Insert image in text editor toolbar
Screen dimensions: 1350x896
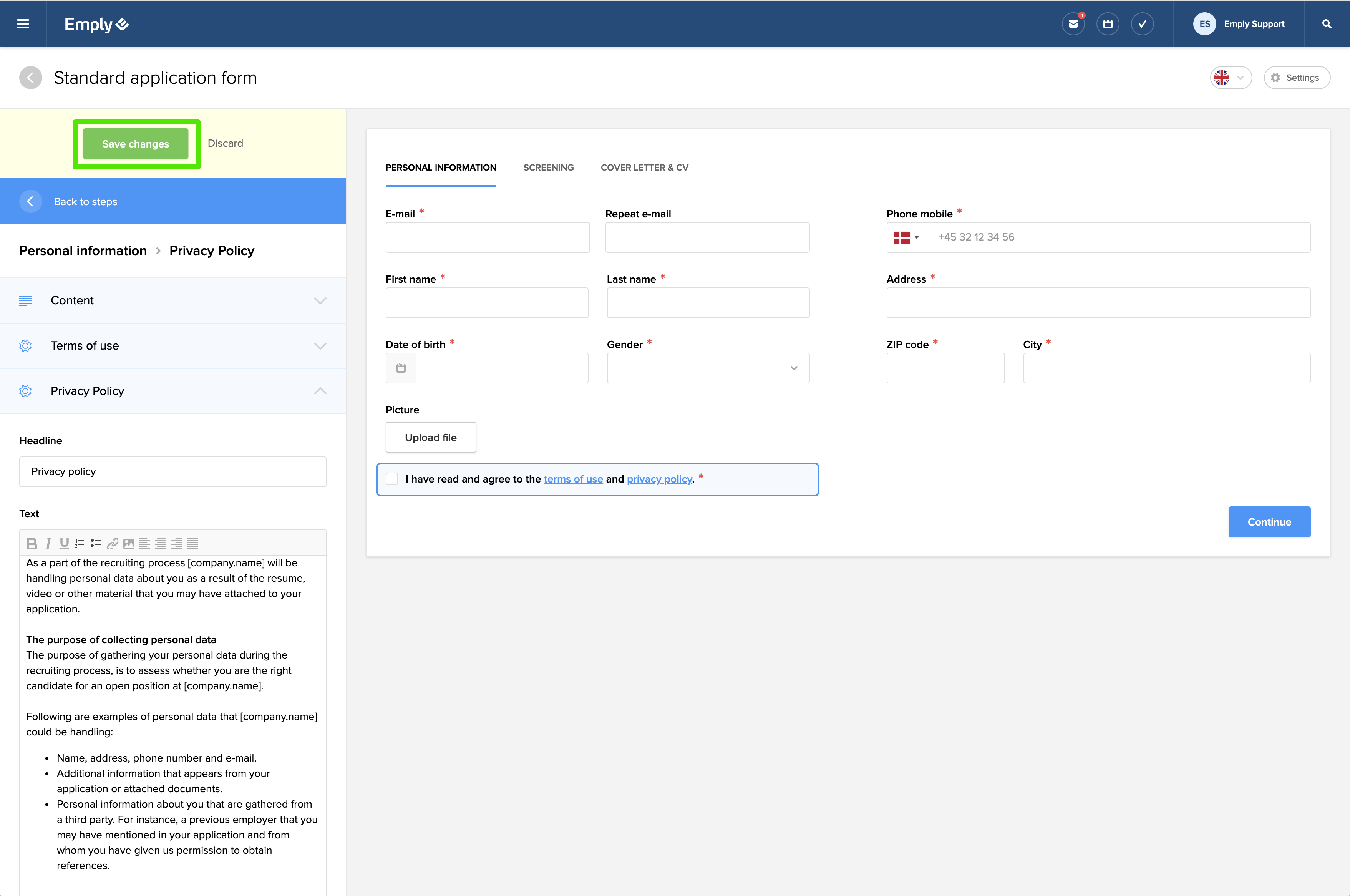(128, 543)
